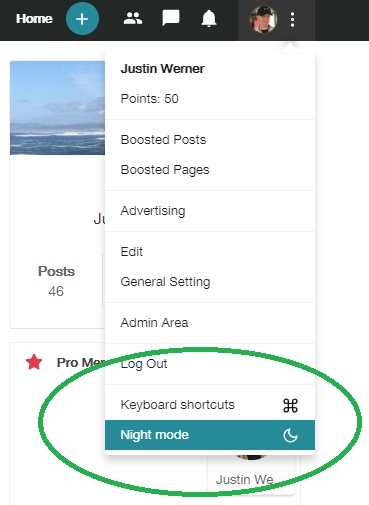Collapse menu with three-dots icon
This screenshot has height=505, width=369.
(292, 20)
